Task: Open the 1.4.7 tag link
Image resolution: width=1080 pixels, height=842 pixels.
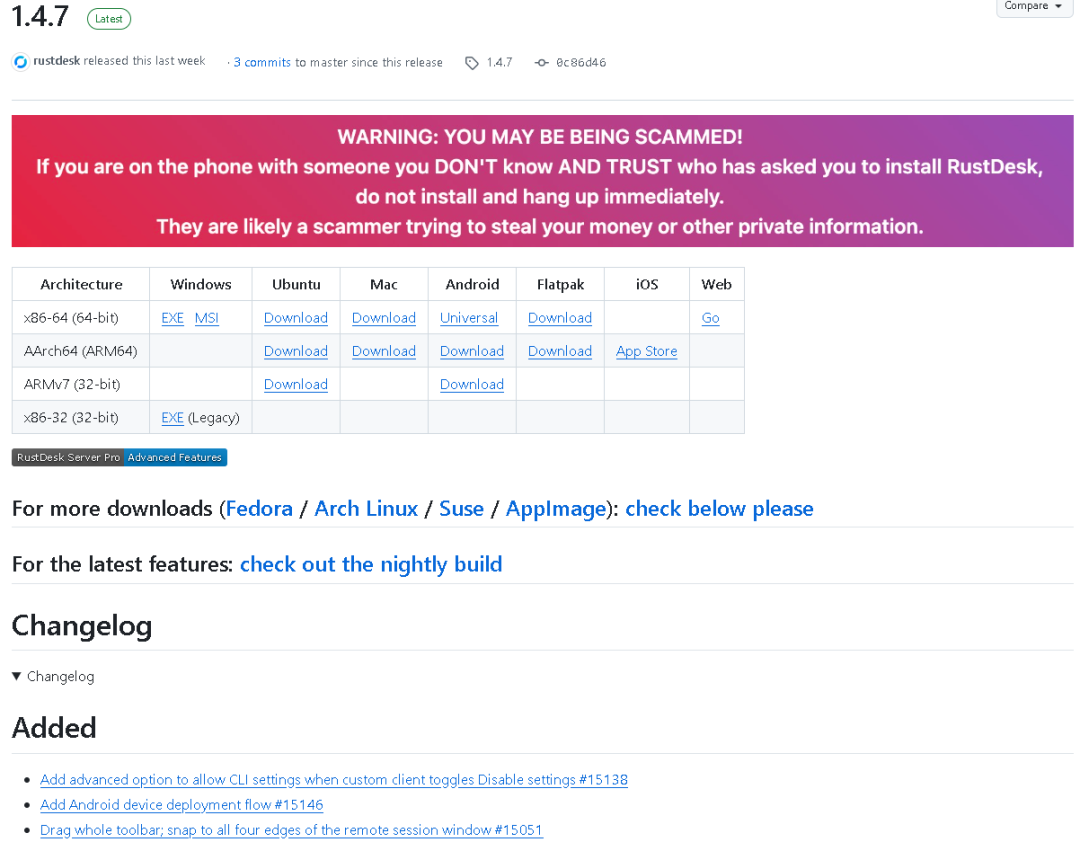Action: [x=499, y=63]
